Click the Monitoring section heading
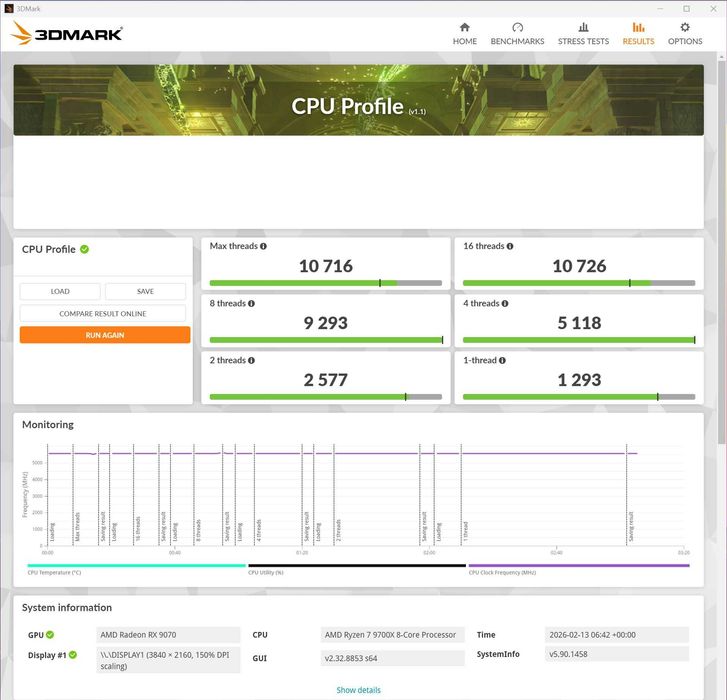 tap(48, 425)
